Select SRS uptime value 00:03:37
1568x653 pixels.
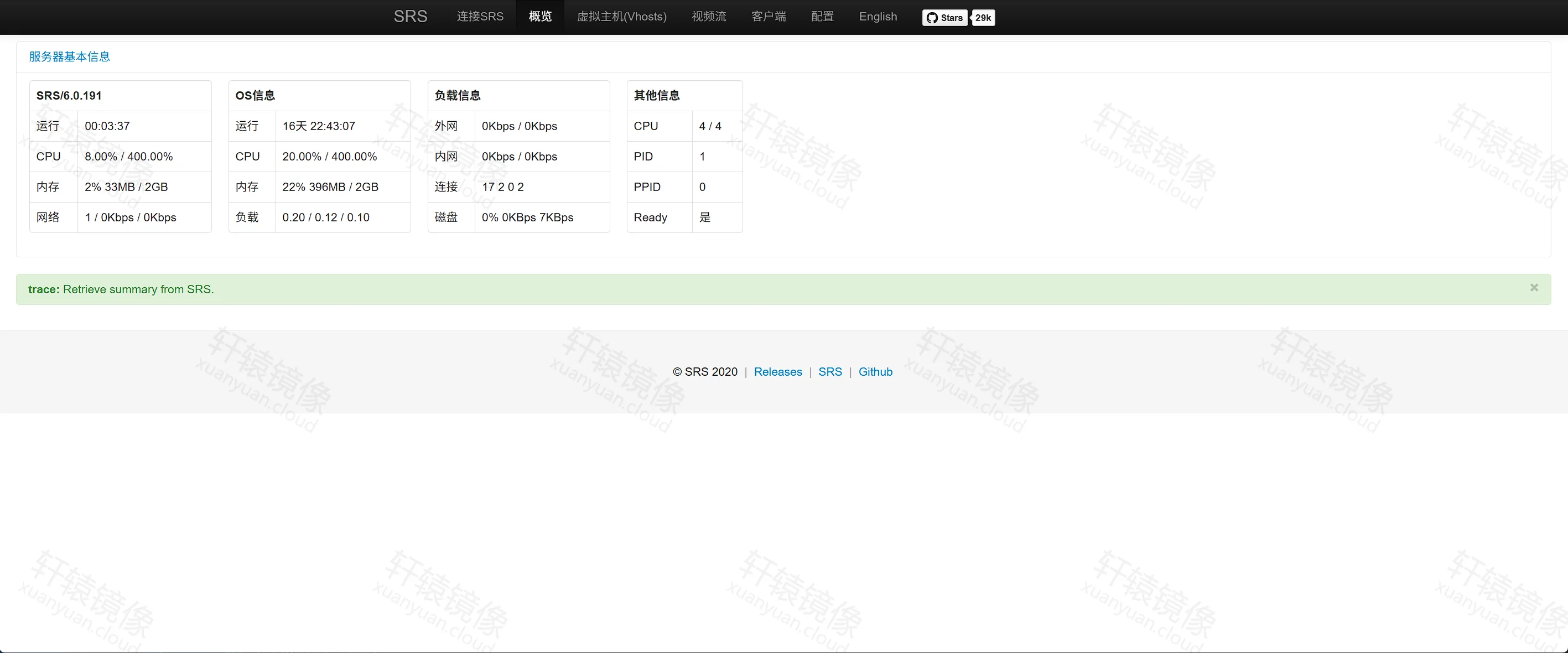107,126
